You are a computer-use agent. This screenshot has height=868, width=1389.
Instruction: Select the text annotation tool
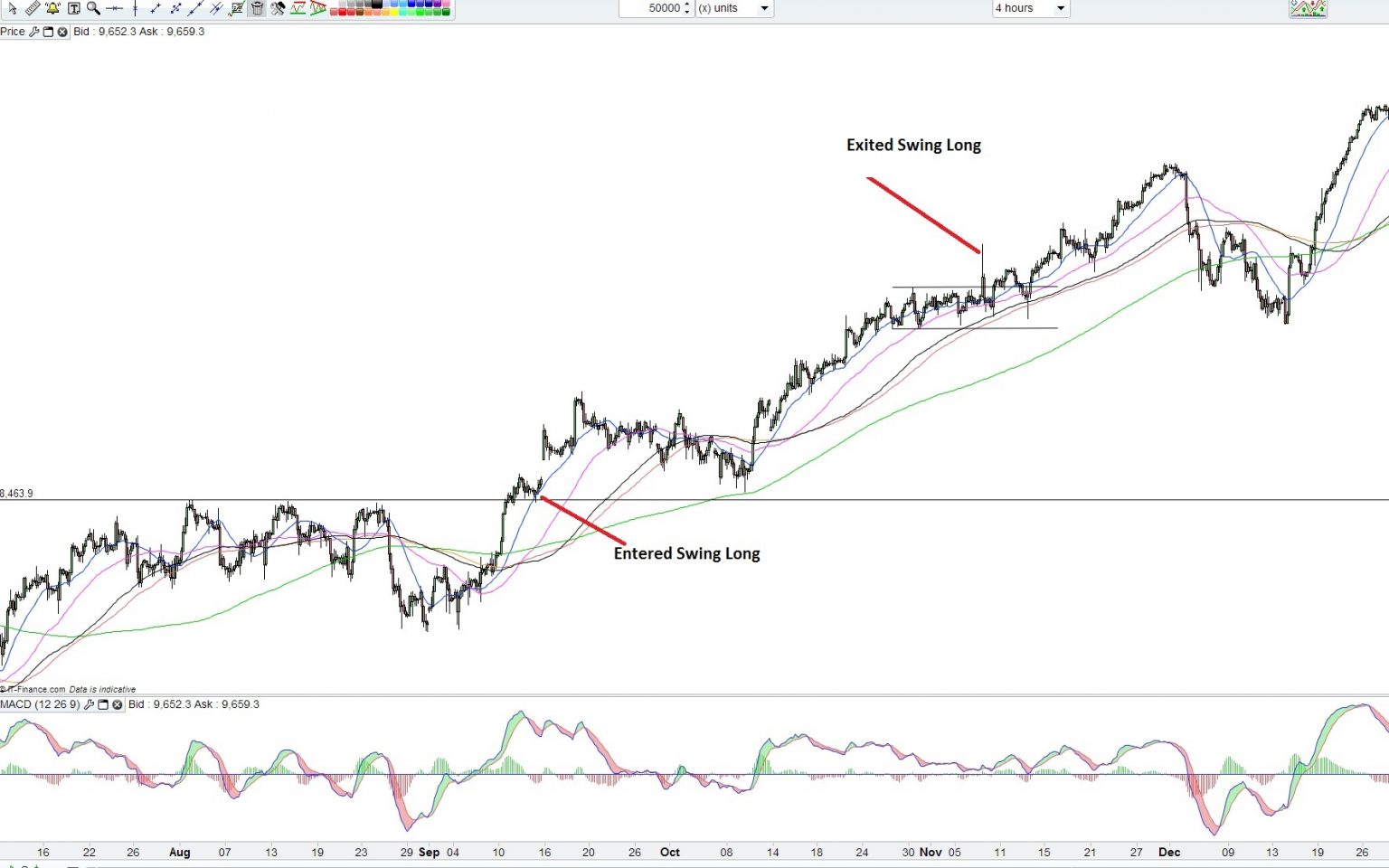73,9
